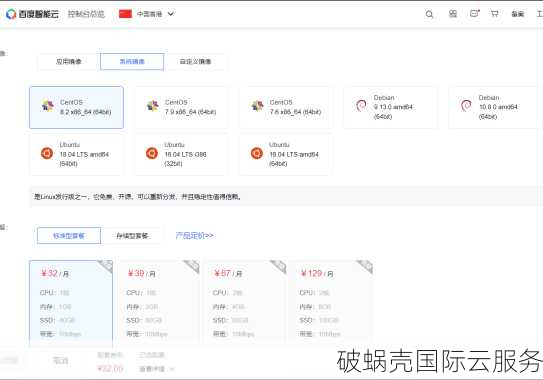The height and width of the screenshot is (380, 543).
Task: Switch to 标准型套餐 plan tab
Action: pyautogui.click(x=69, y=236)
